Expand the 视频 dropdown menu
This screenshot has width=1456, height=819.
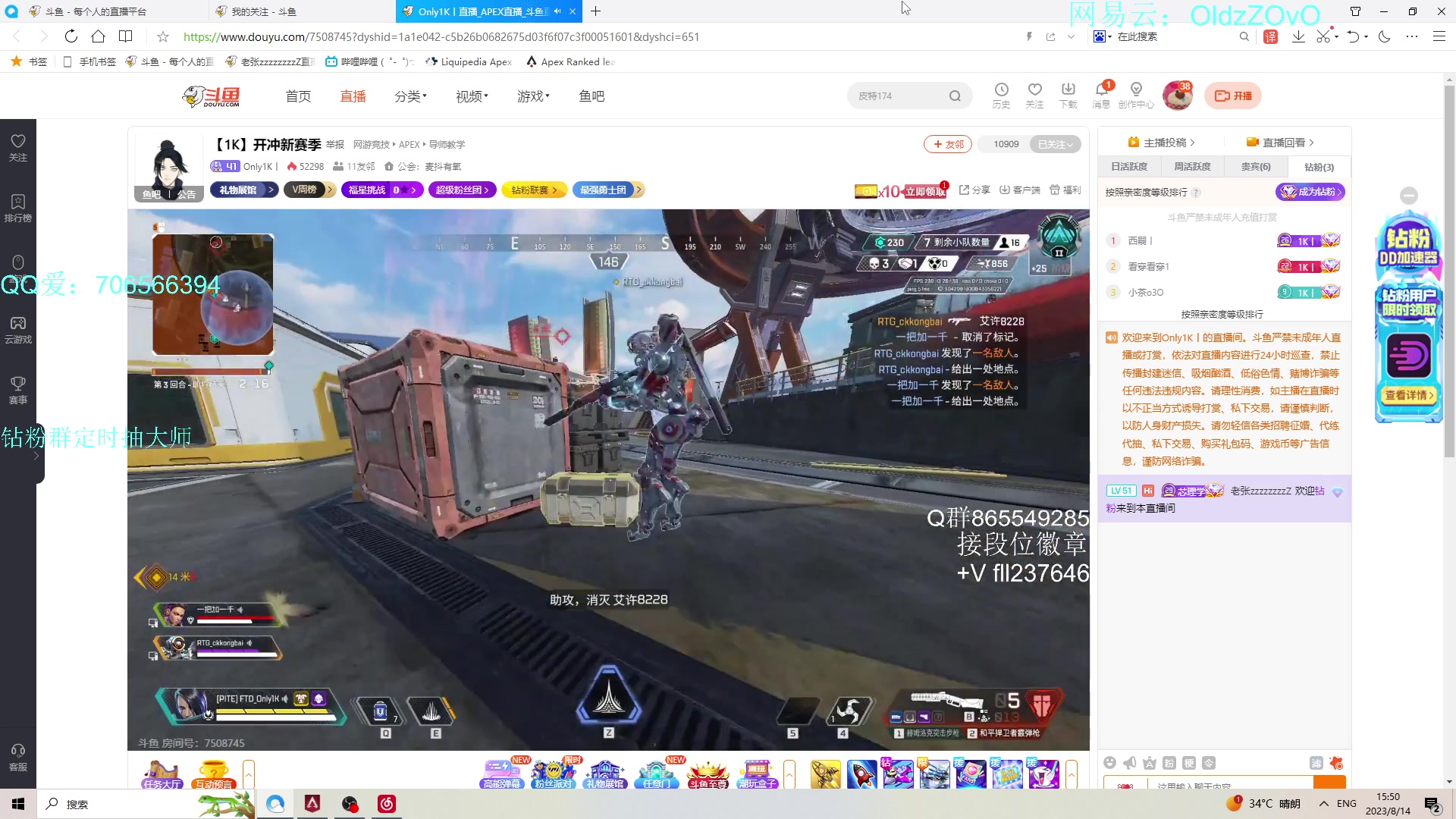coord(472,96)
